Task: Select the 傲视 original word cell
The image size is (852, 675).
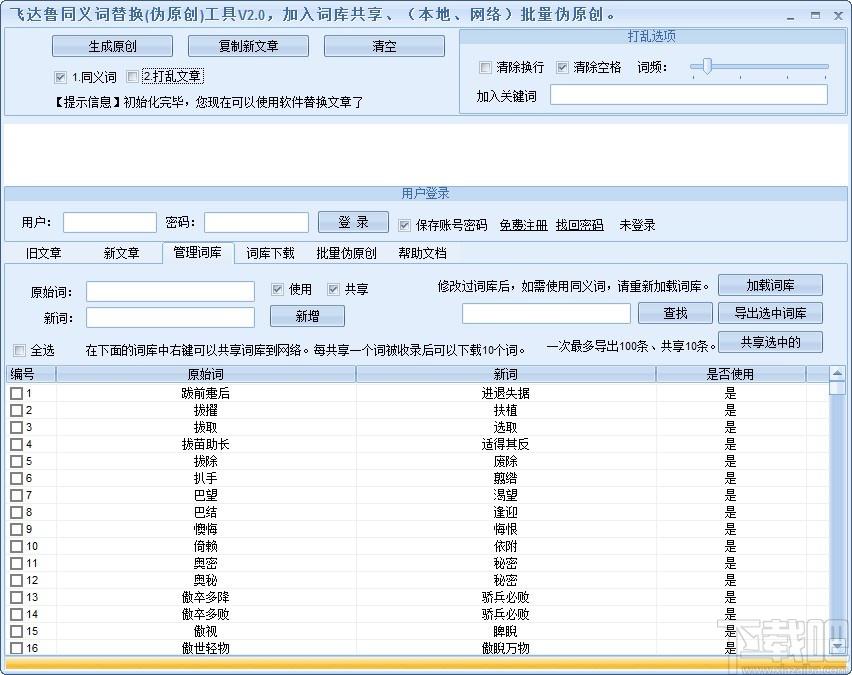Action: (205, 632)
